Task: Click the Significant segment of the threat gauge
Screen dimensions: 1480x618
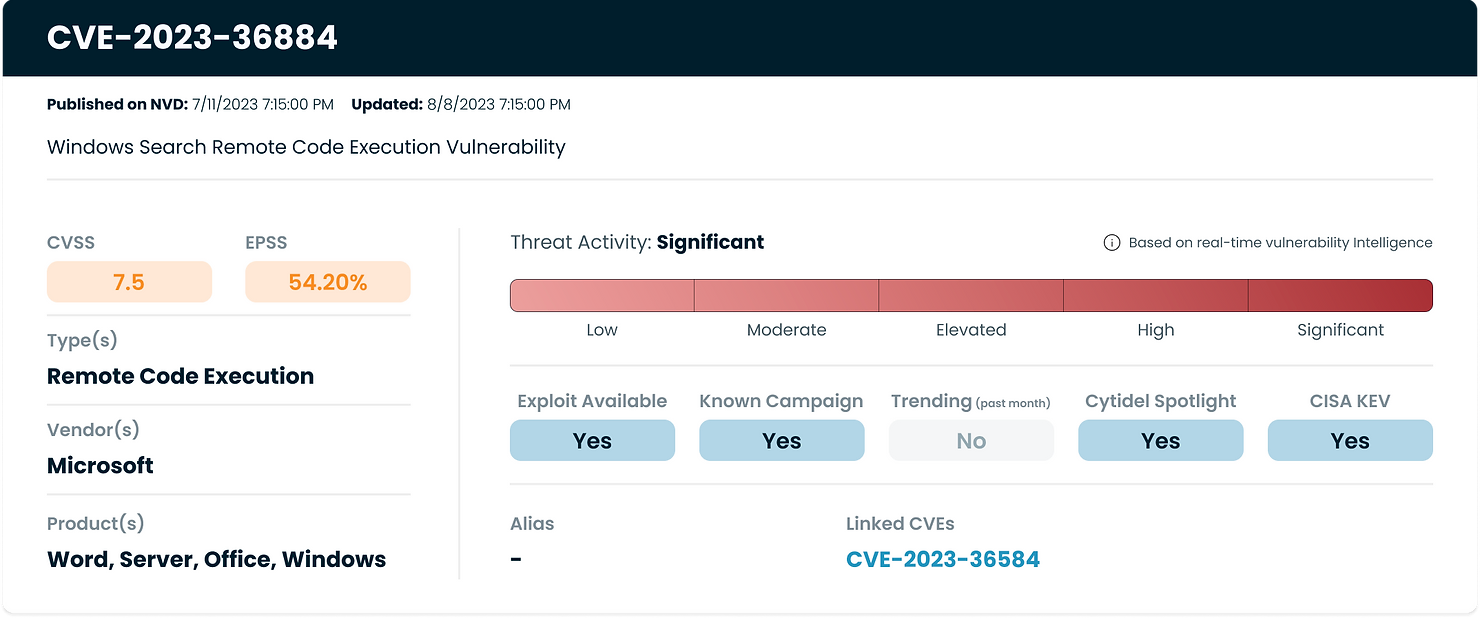Action: 1340,295
